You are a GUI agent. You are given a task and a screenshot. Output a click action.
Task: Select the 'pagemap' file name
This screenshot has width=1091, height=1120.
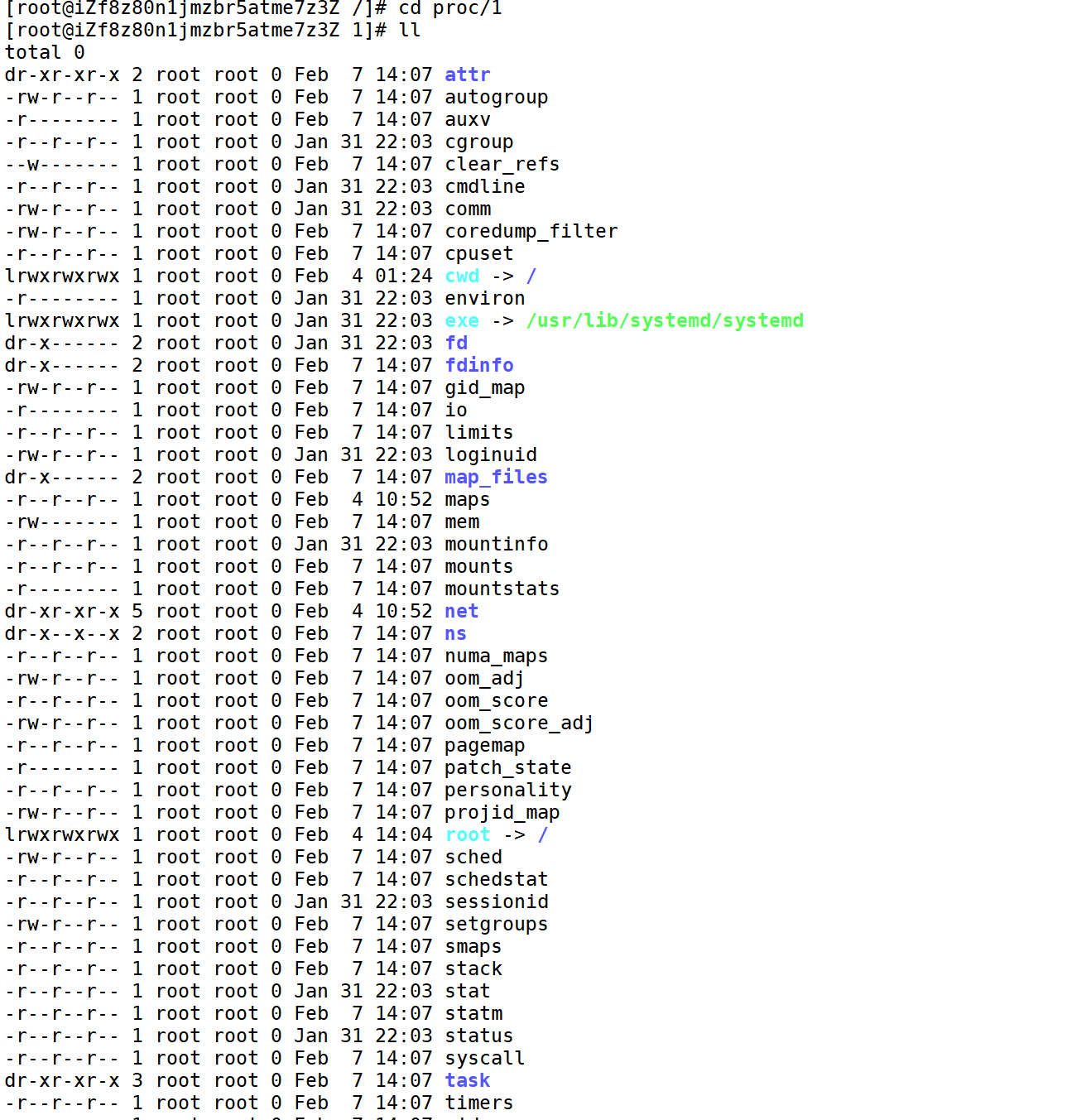tap(485, 745)
